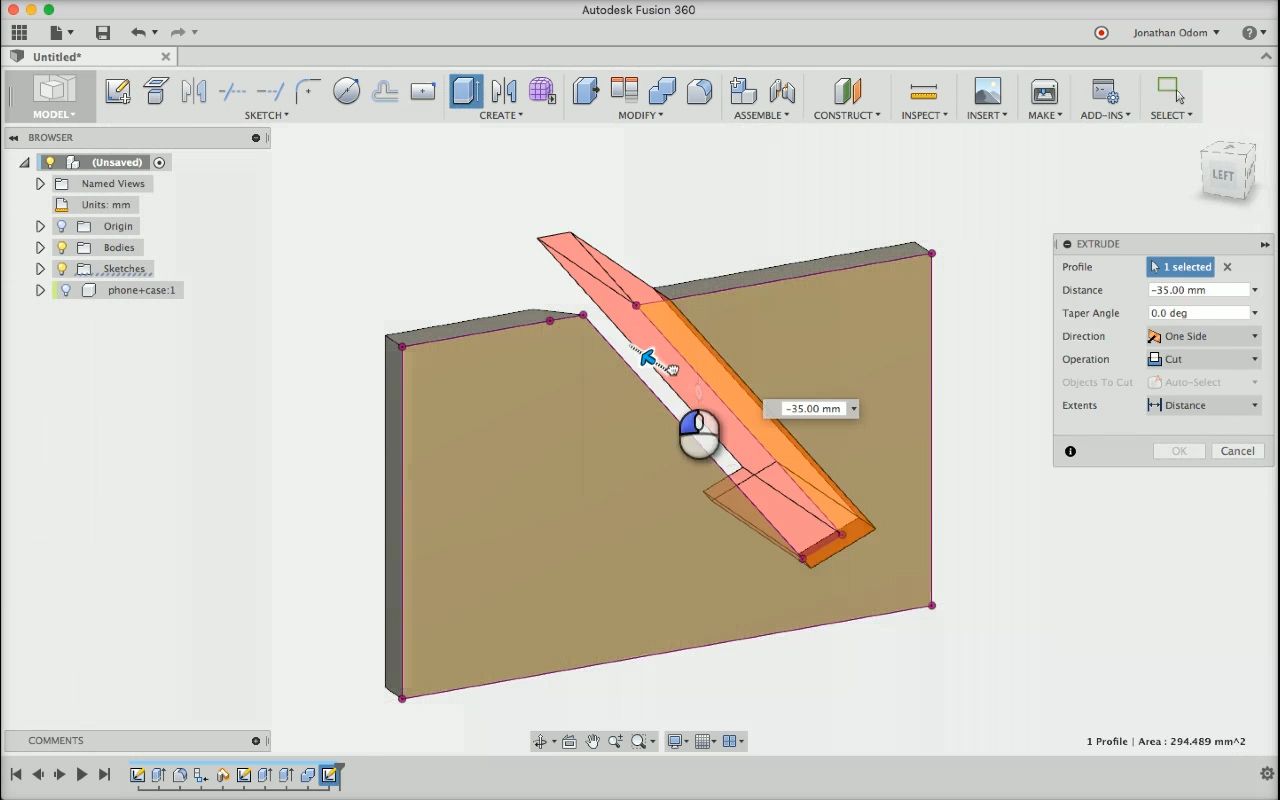Click the 1 selected profile button

coord(1180,267)
